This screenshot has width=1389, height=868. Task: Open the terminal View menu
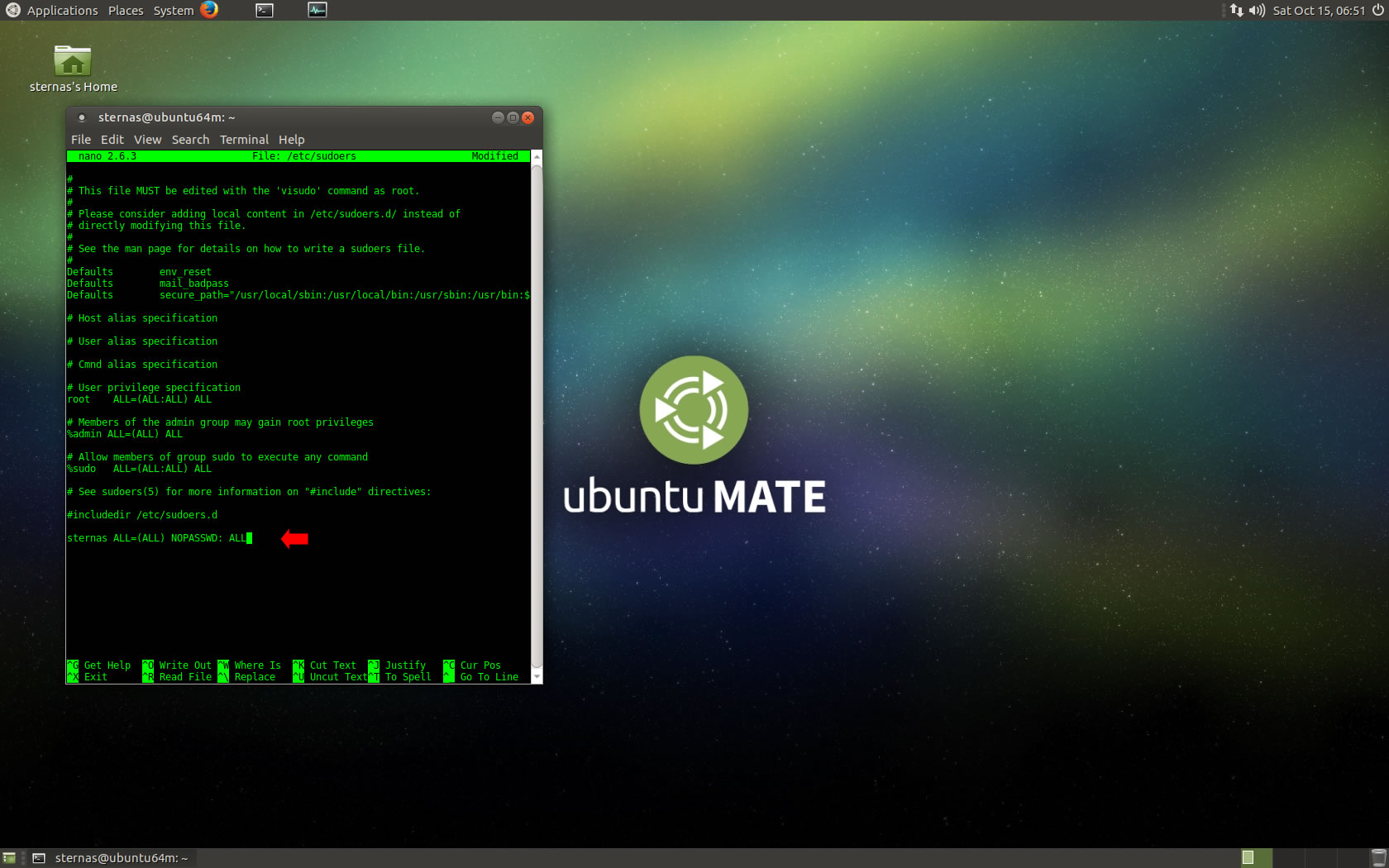point(148,140)
